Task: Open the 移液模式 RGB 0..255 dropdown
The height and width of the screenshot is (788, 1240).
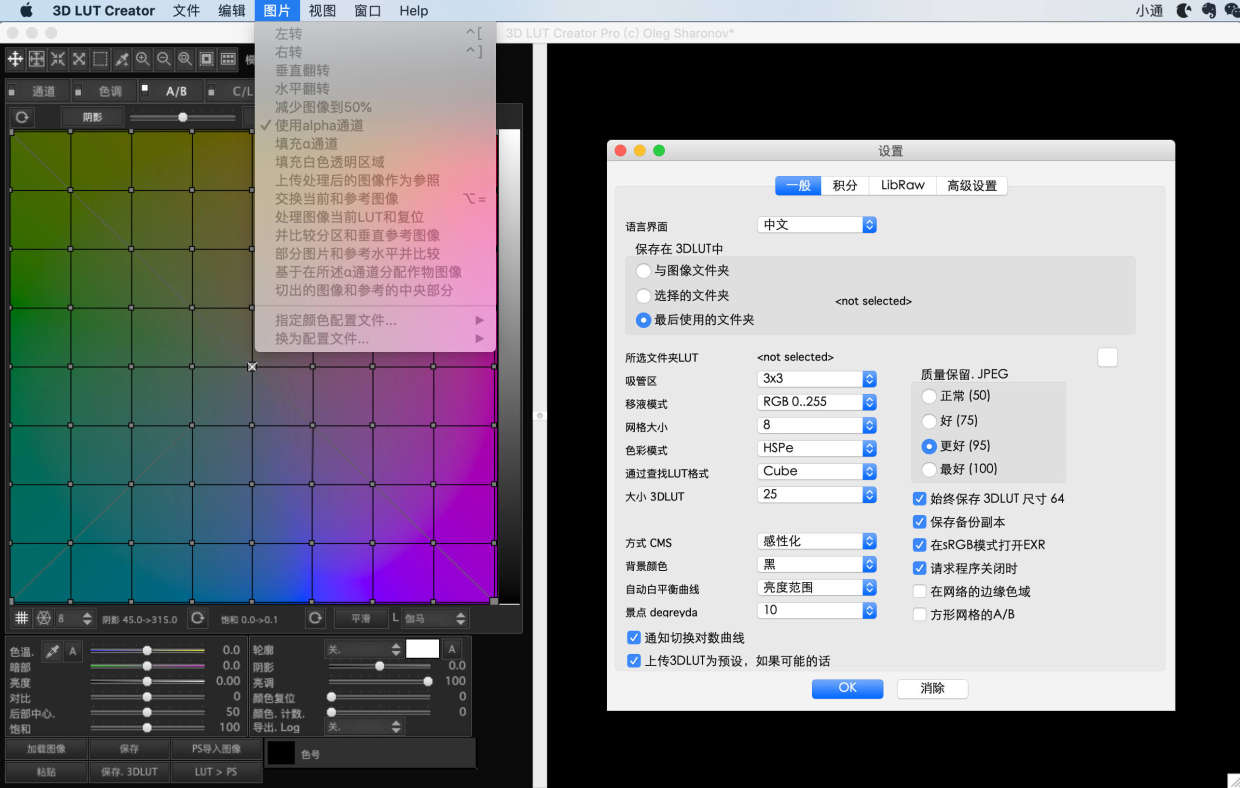Action: coord(817,402)
